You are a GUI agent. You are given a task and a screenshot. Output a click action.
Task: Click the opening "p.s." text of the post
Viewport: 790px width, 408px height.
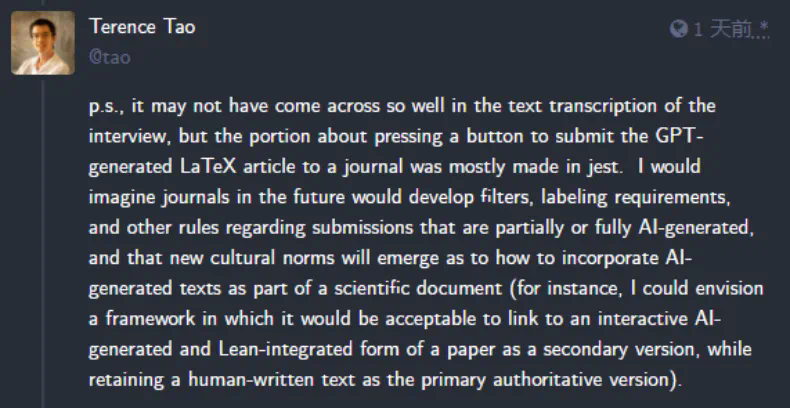[105, 106]
